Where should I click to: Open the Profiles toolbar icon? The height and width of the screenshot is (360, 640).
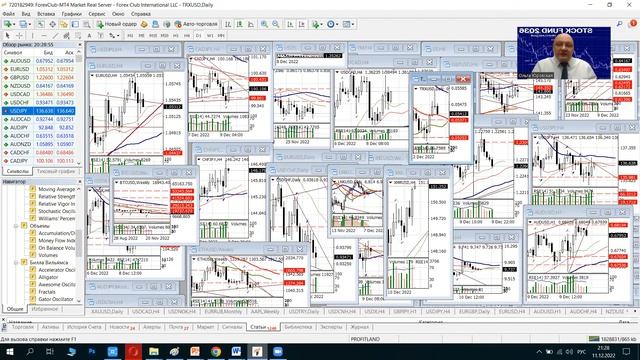point(24,24)
